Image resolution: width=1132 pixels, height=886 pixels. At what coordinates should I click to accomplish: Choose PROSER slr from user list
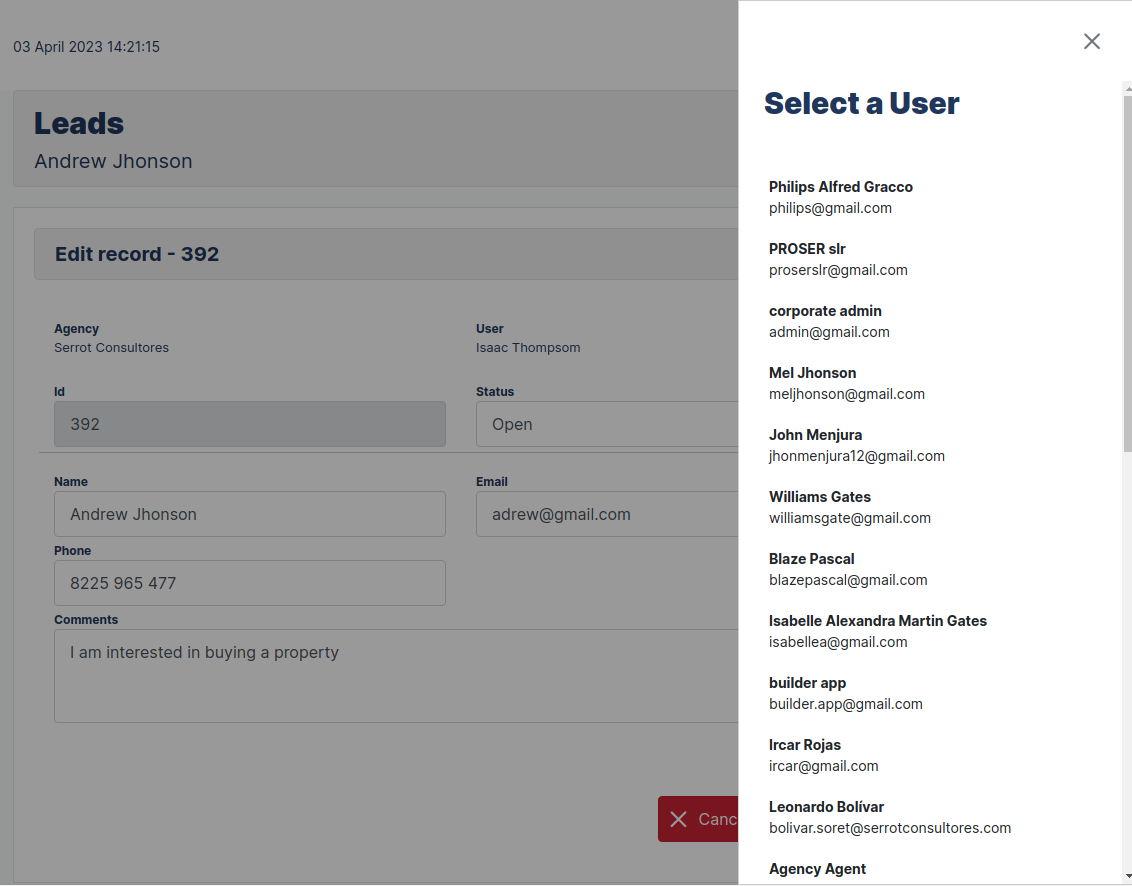coord(838,259)
